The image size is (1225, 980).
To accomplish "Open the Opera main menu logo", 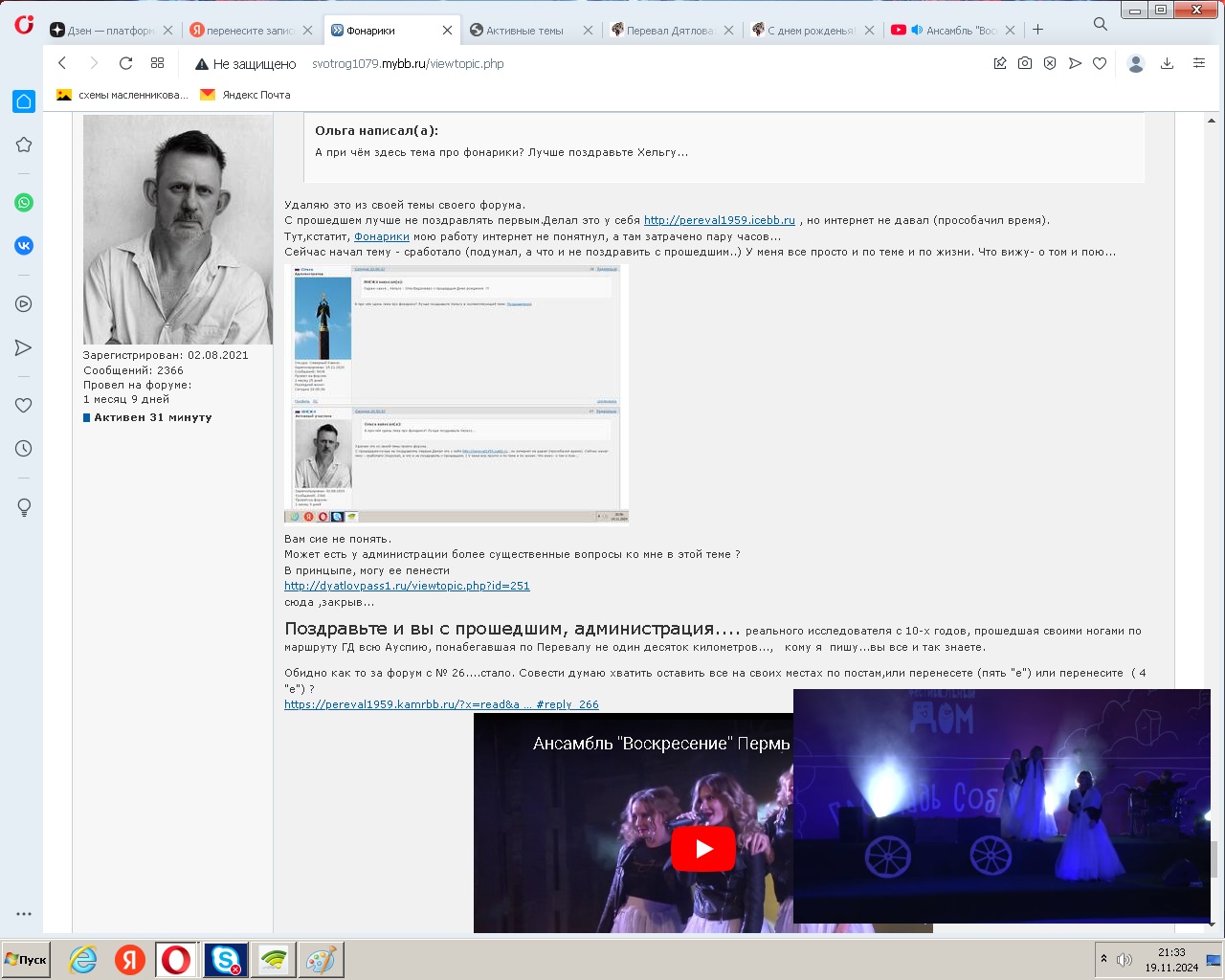I will 24,24.
